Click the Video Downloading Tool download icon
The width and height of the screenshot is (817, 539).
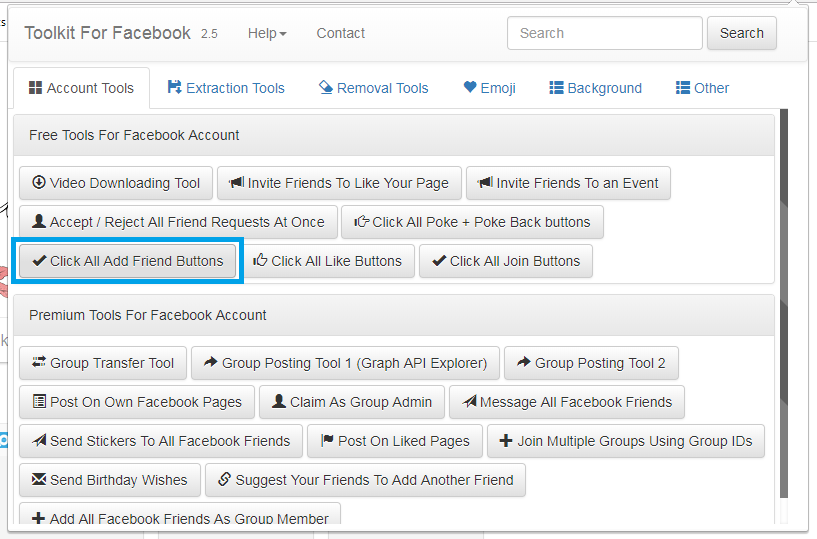(39, 183)
